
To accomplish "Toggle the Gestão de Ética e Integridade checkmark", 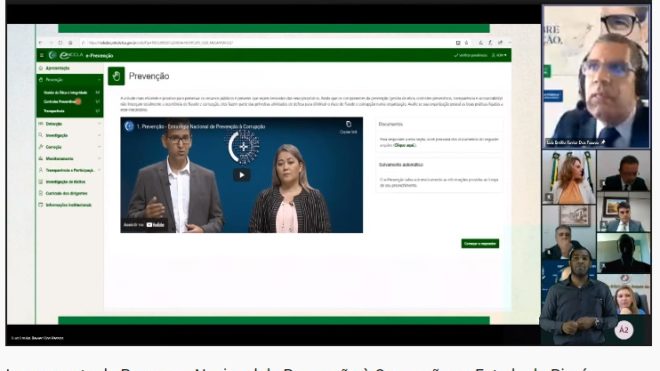I will click(x=98, y=93).
